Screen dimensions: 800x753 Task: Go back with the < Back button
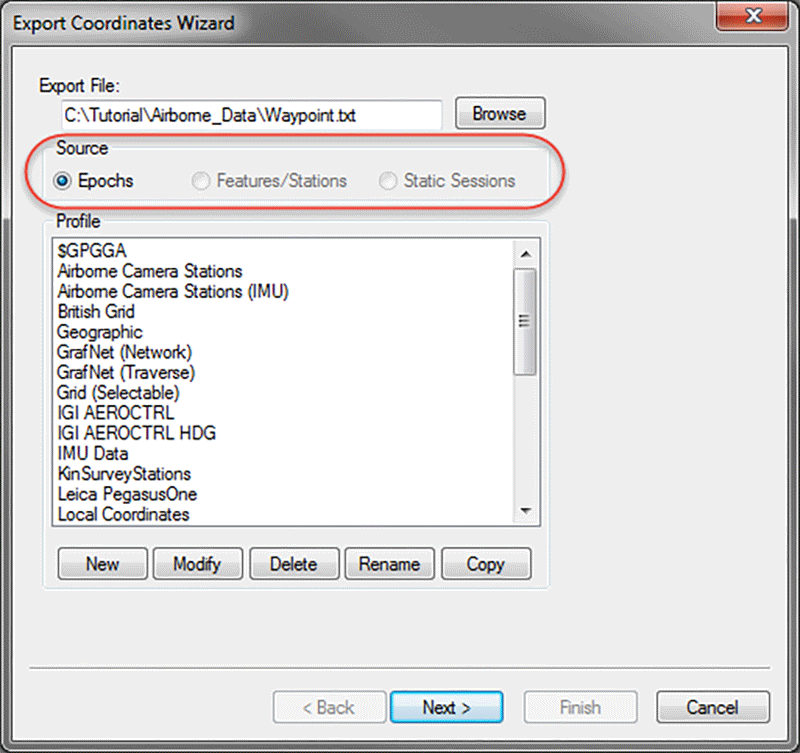(x=329, y=707)
